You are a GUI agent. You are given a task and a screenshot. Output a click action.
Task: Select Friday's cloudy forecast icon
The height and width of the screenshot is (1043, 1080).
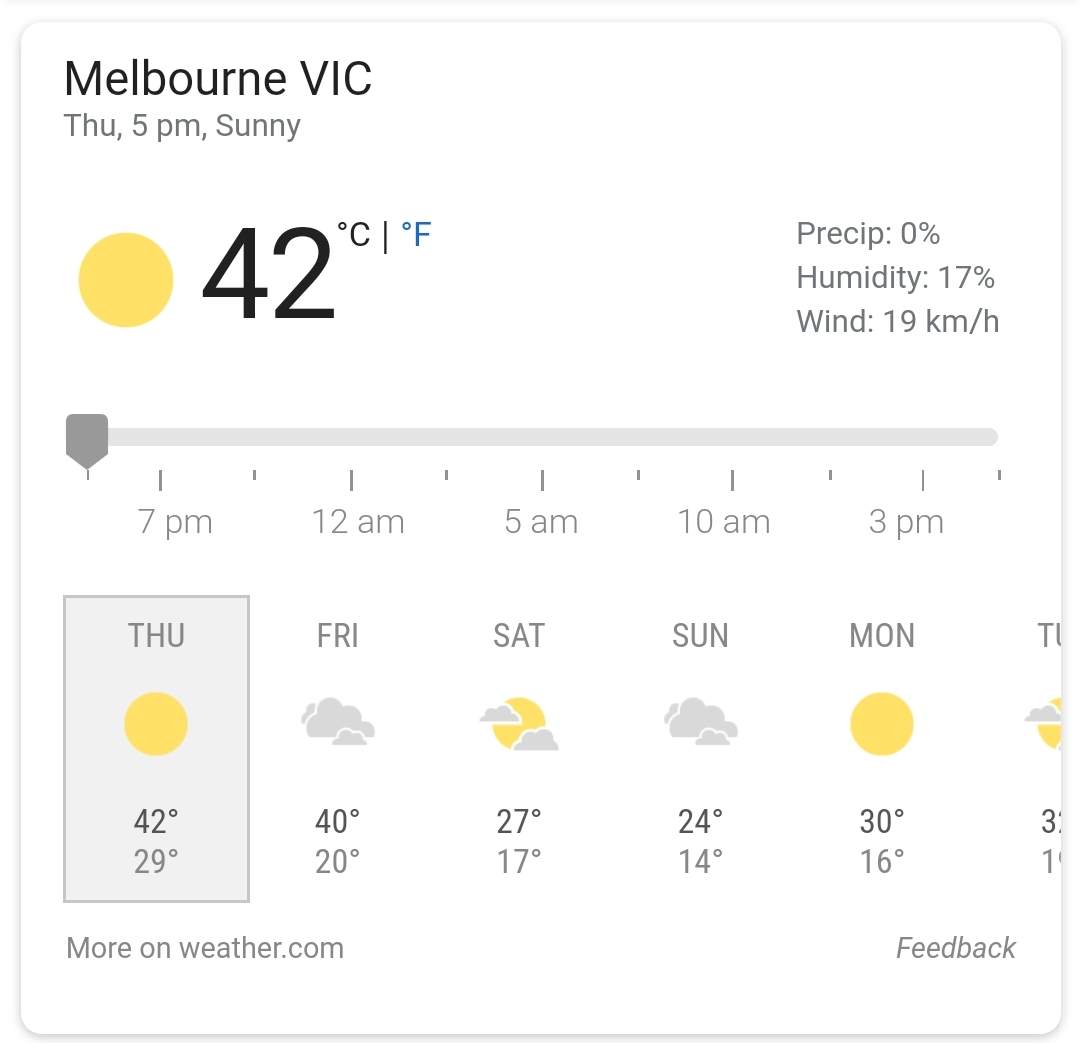coord(338,721)
